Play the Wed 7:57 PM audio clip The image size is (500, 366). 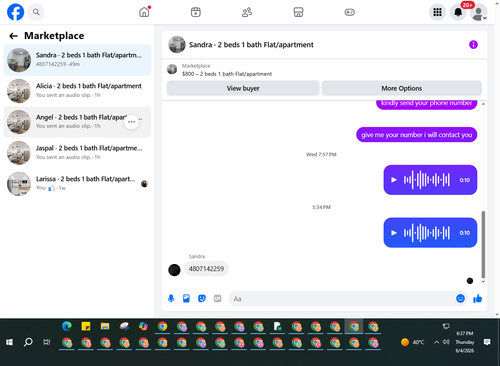(394, 180)
